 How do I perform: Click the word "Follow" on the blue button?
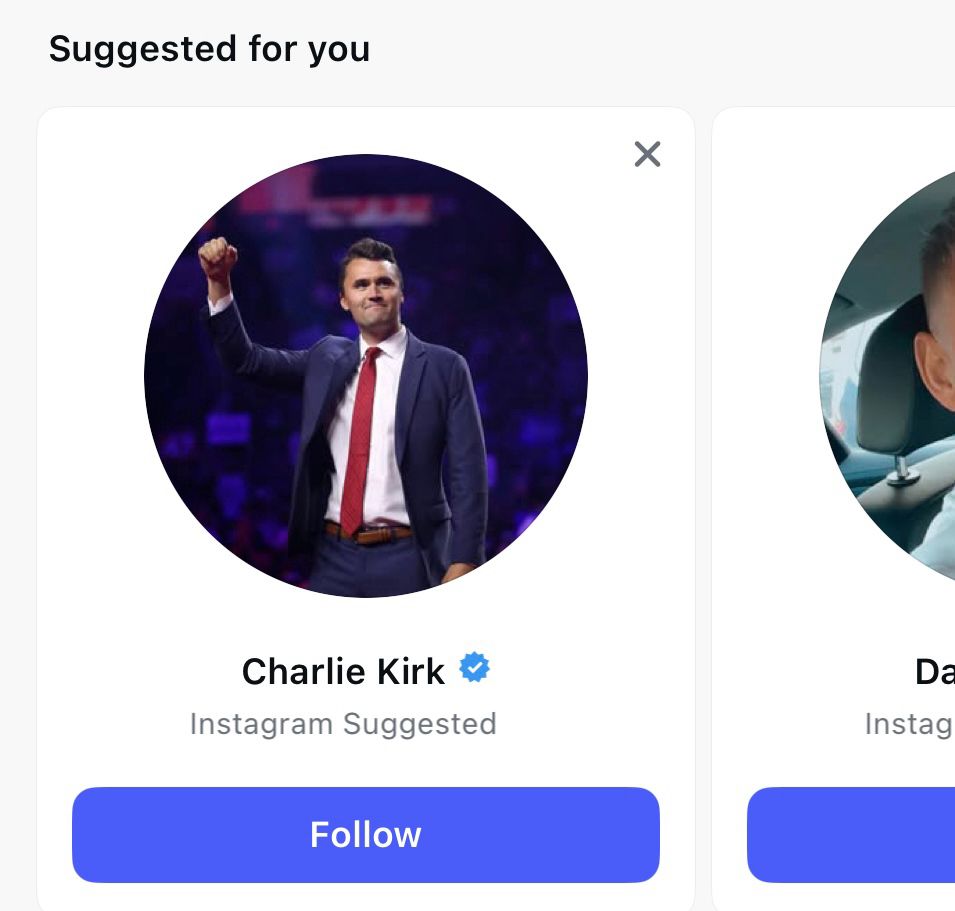click(365, 834)
